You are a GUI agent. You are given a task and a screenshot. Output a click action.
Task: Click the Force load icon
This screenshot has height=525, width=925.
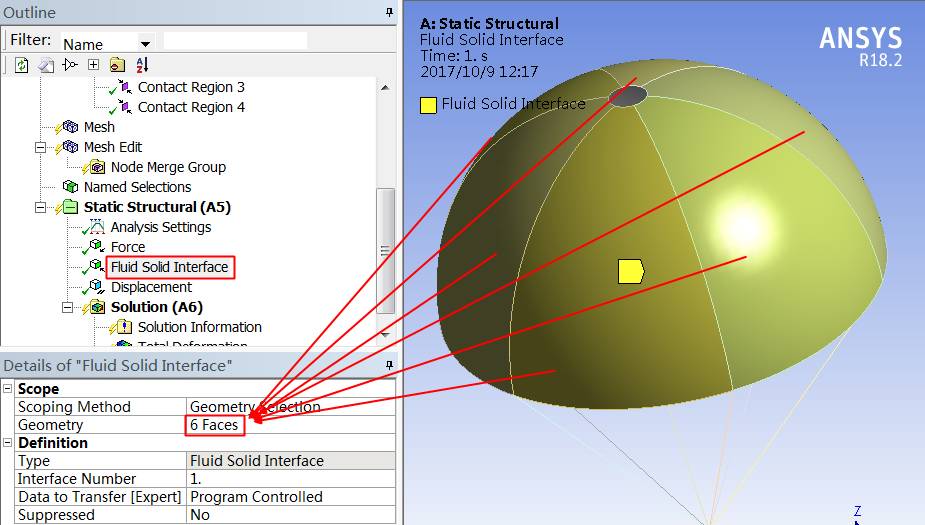97,246
